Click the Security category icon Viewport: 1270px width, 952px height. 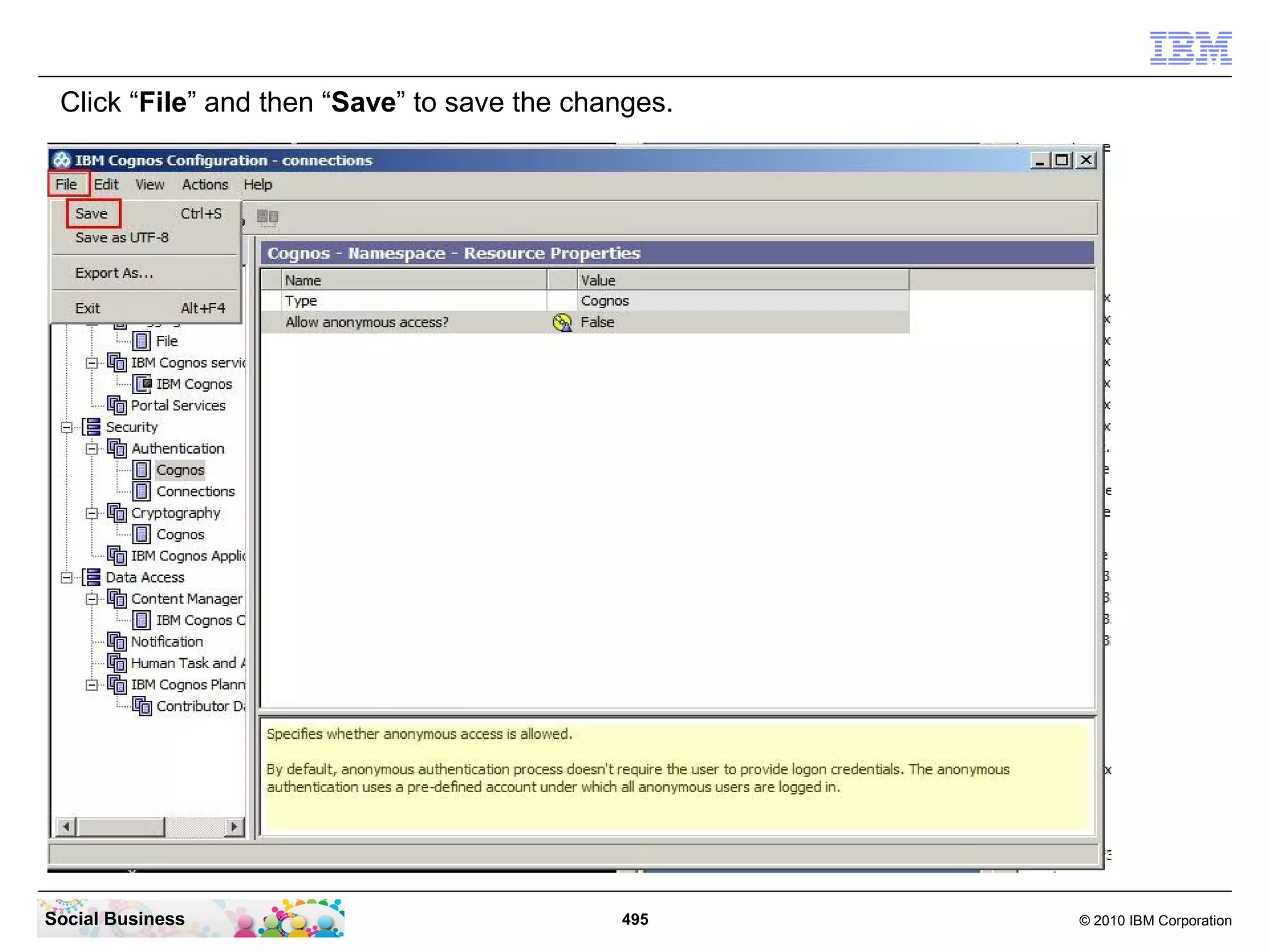pyautogui.click(x=91, y=426)
